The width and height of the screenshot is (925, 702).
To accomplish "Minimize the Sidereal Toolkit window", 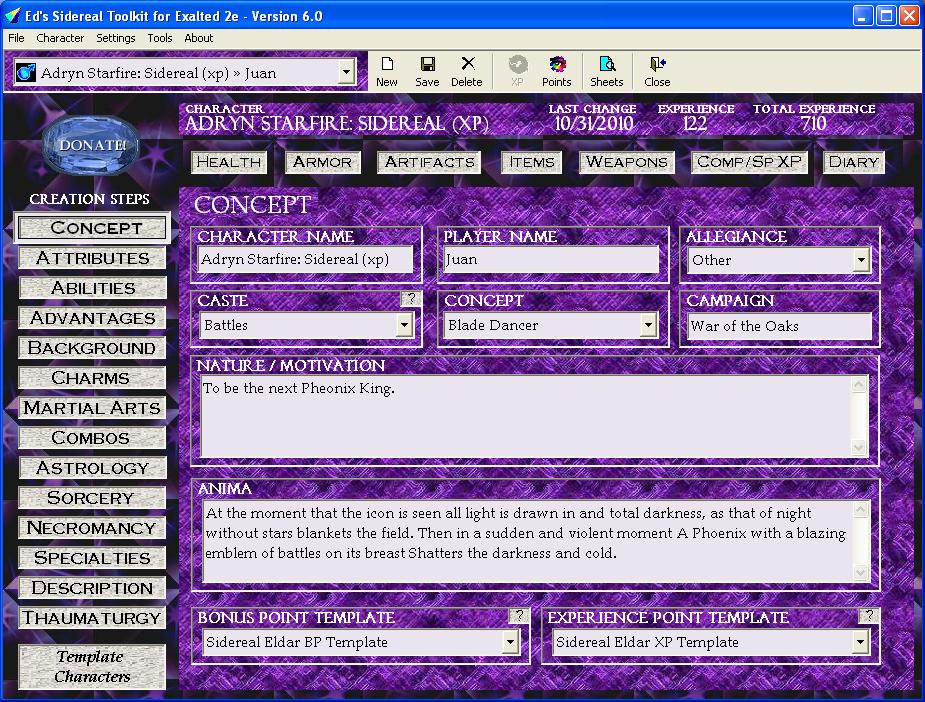I will pyautogui.click(x=862, y=16).
